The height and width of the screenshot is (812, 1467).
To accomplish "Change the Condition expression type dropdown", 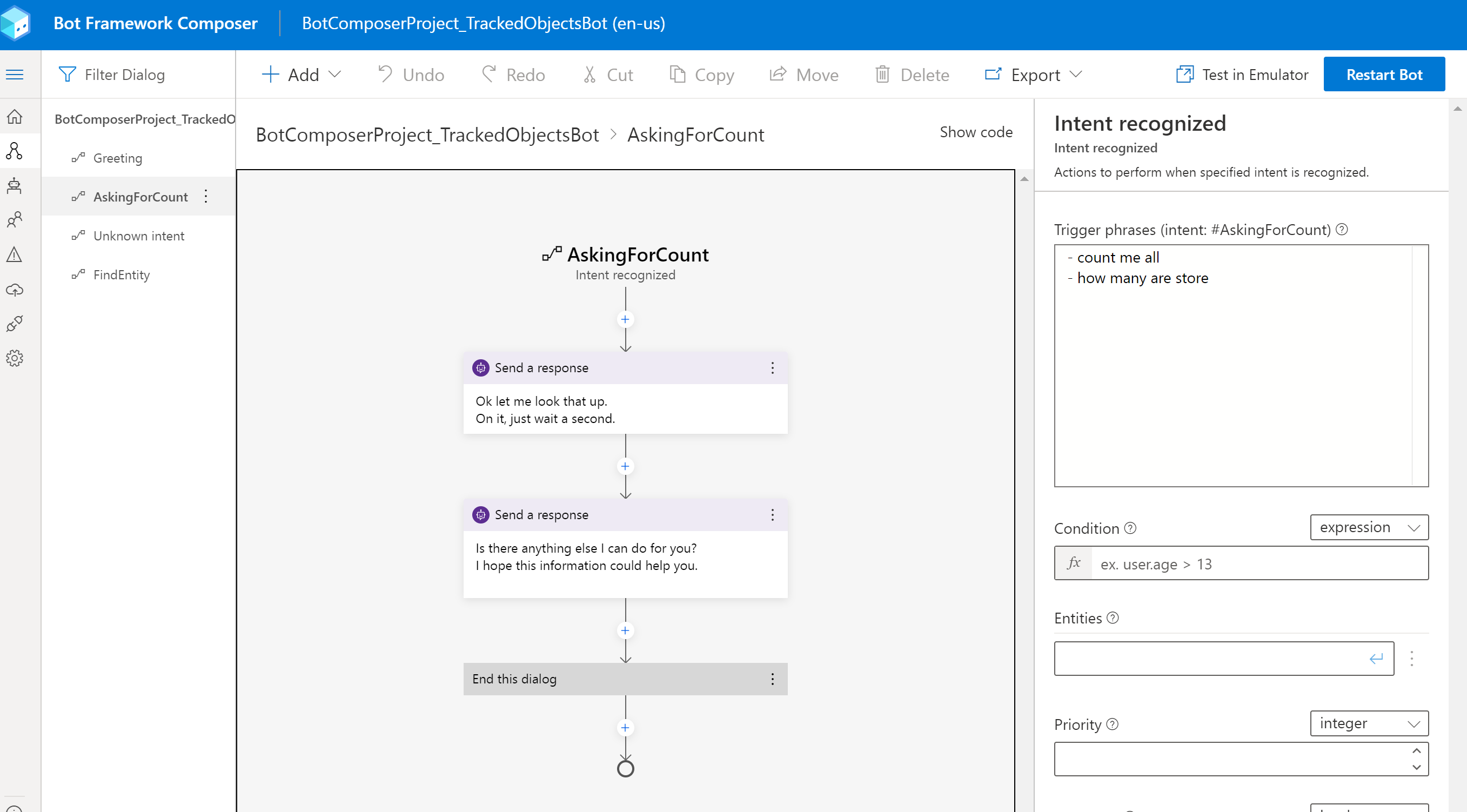I will tap(1369, 527).
